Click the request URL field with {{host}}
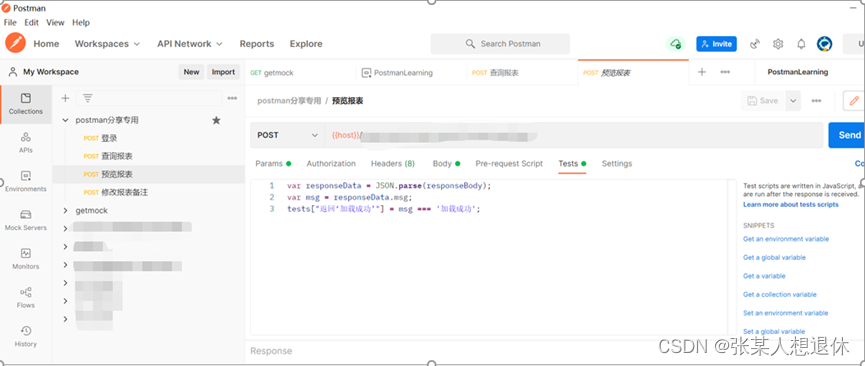Viewport: 865px width, 366px height. pyautogui.click(x=574, y=135)
